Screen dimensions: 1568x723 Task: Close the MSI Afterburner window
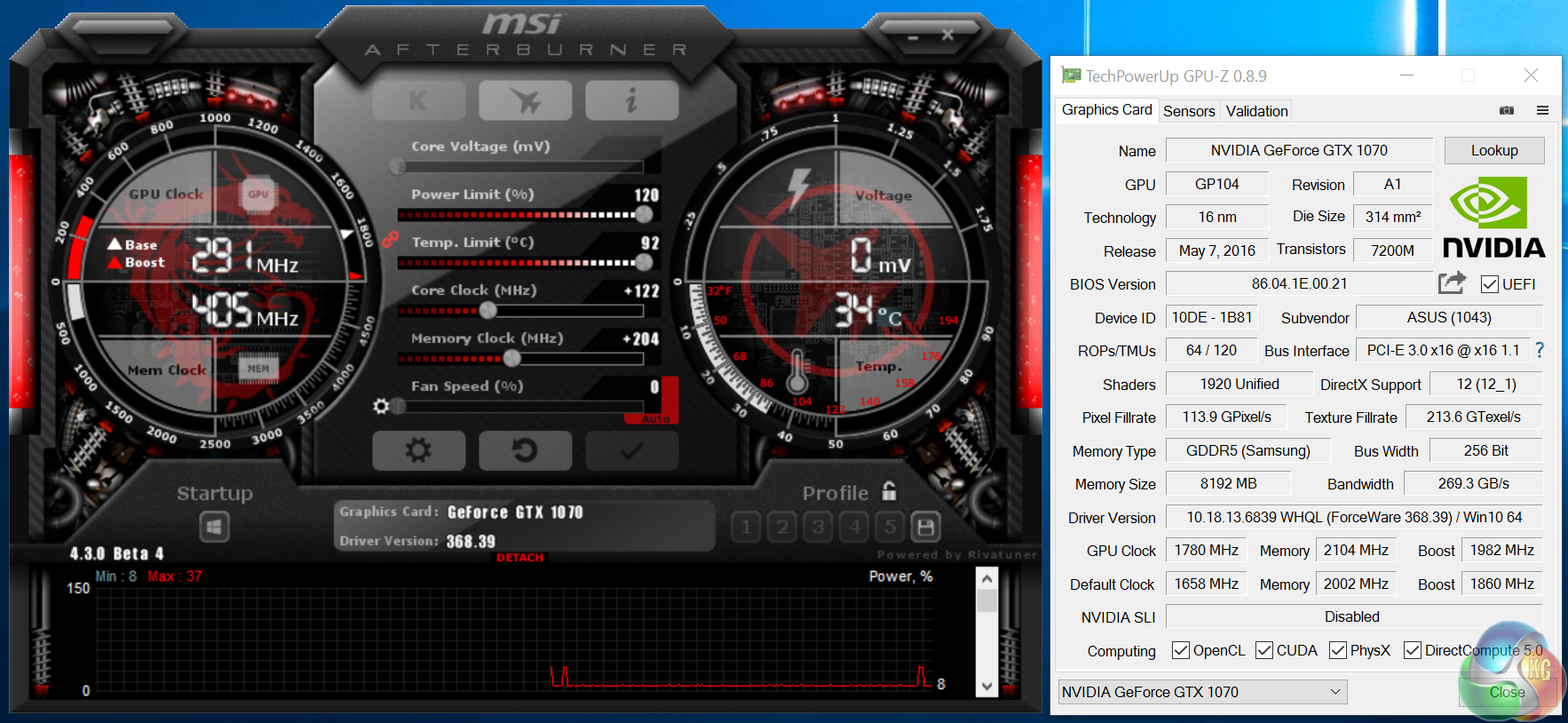click(x=947, y=36)
